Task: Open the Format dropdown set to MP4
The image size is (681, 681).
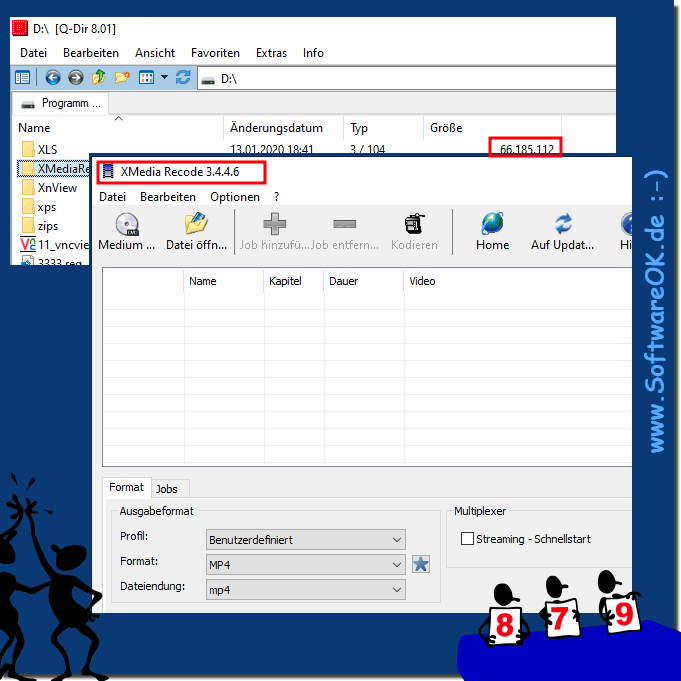Action: [x=306, y=565]
